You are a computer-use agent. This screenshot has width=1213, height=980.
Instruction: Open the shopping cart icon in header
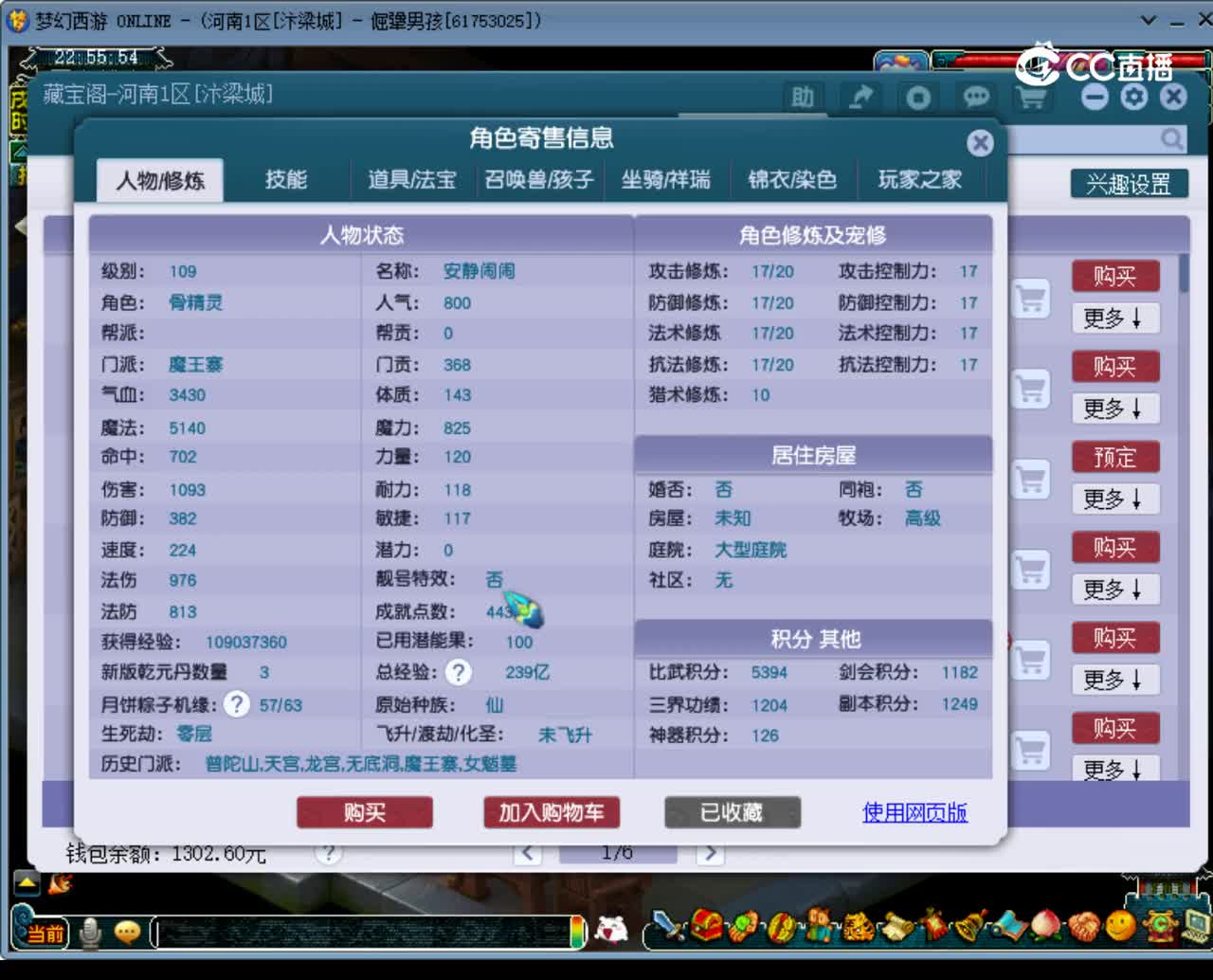point(1031,97)
